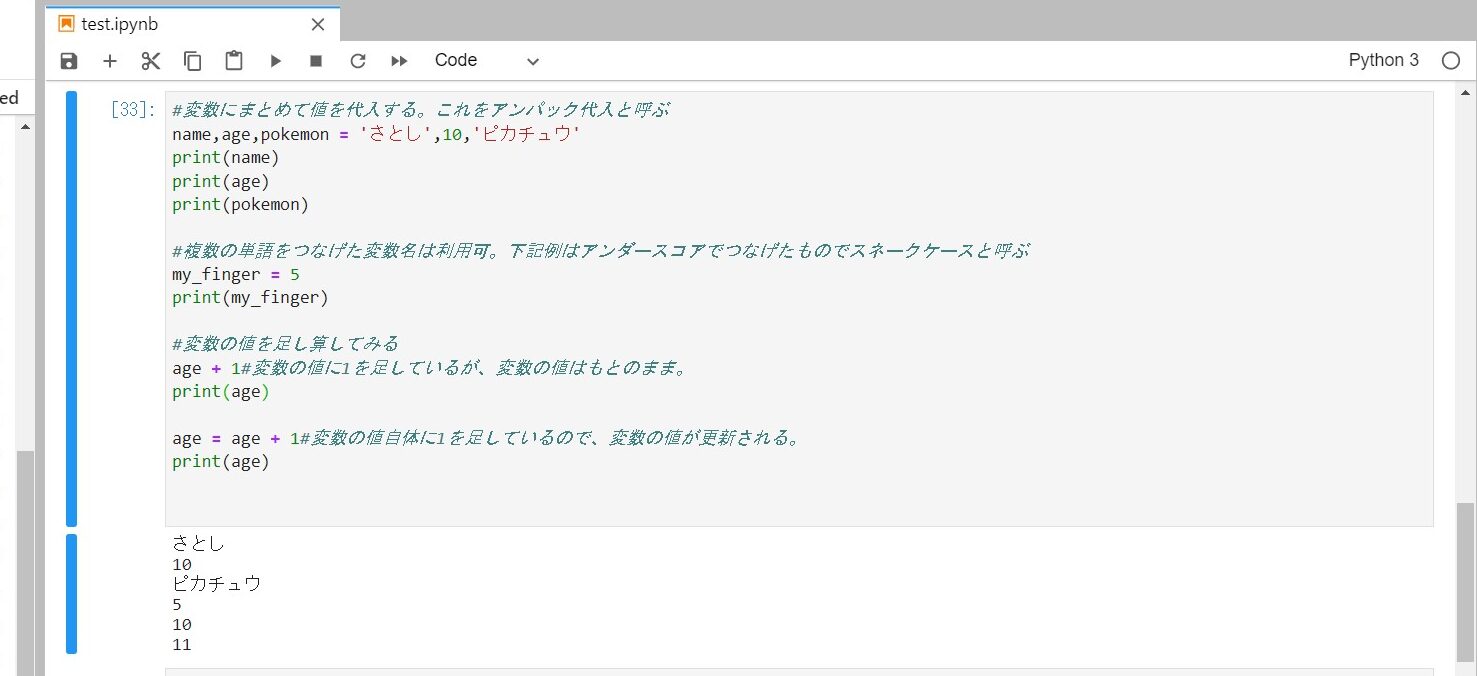
Task: Click the left sidebar scroll up arrow
Action: 25,126
